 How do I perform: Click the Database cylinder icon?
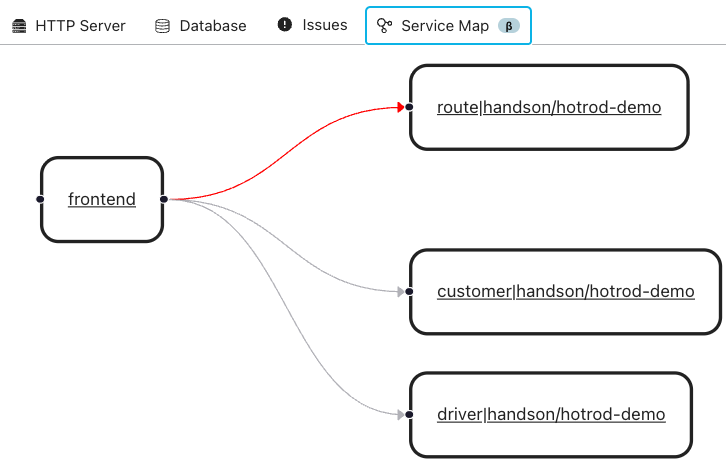point(162,26)
